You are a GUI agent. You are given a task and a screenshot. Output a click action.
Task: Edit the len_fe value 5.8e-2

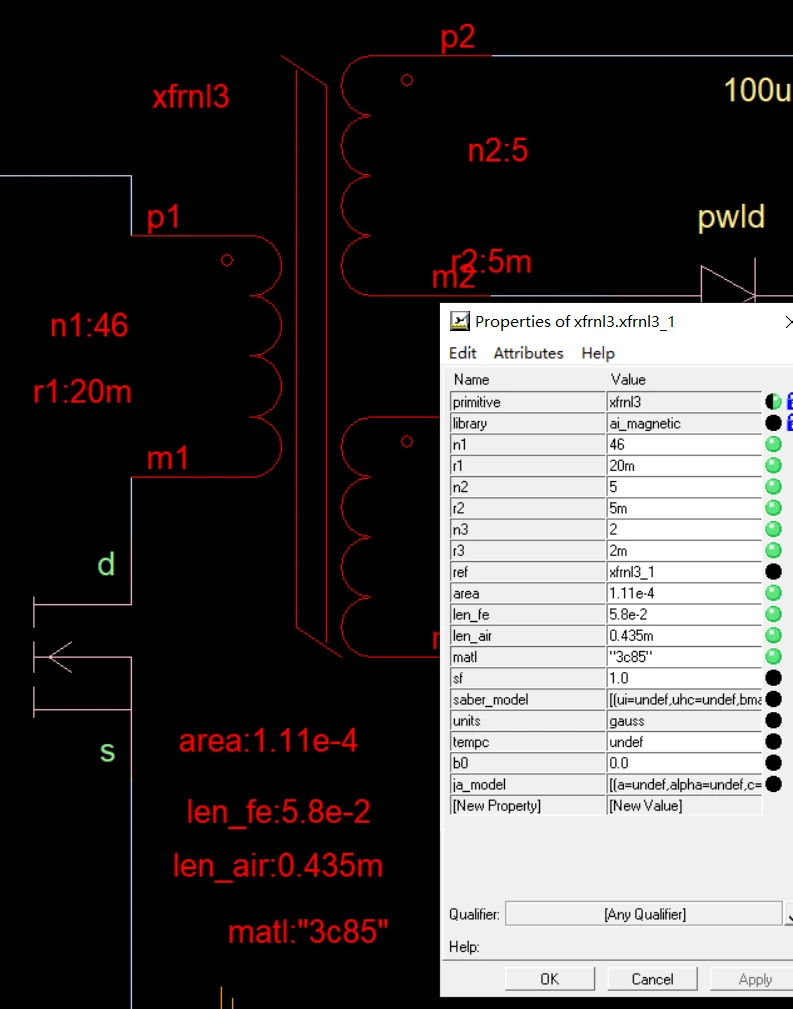coord(684,615)
